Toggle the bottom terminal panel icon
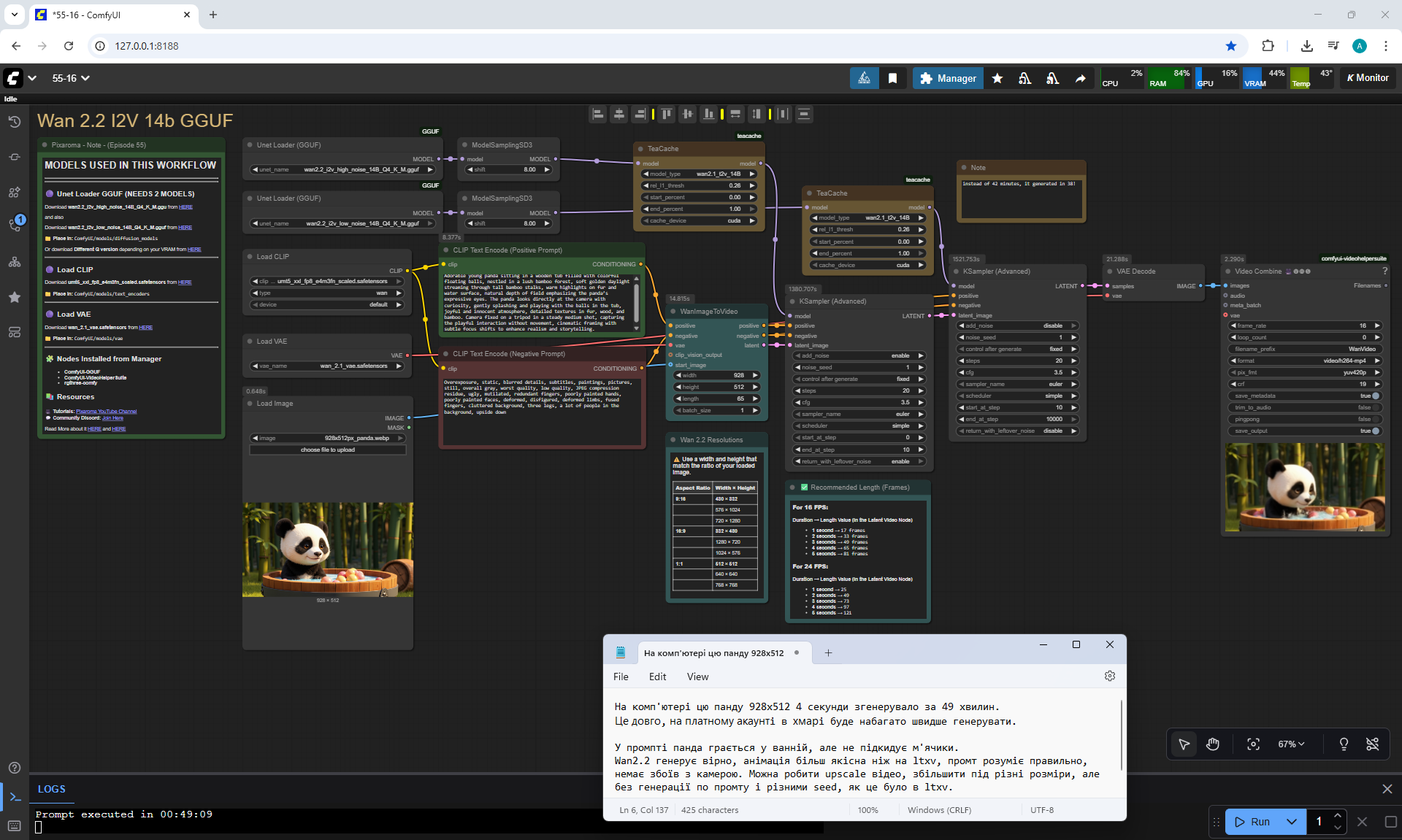This screenshot has height=840, width=1402. (x=15, y=796)
